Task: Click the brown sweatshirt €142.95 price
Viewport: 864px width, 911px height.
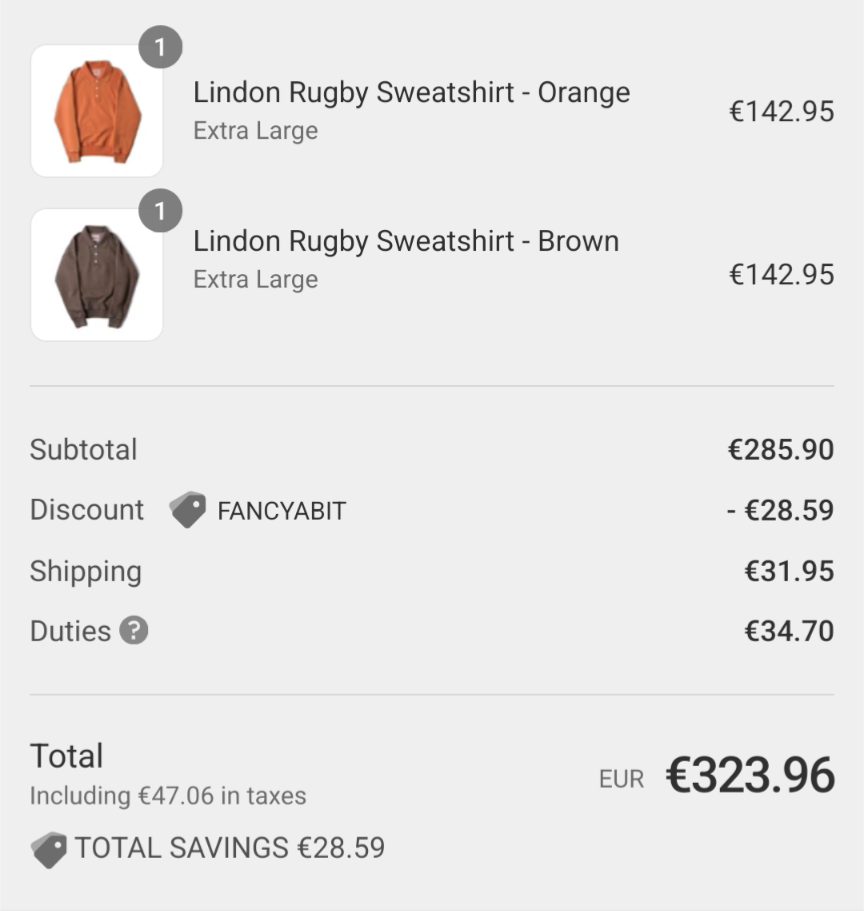Action: point(781,274)
